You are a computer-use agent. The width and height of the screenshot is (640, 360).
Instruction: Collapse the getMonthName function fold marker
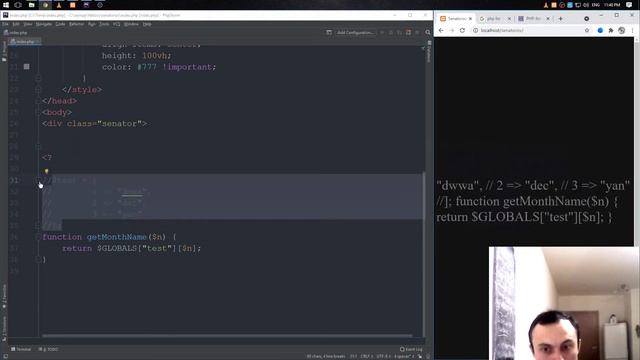click(38, 237)
